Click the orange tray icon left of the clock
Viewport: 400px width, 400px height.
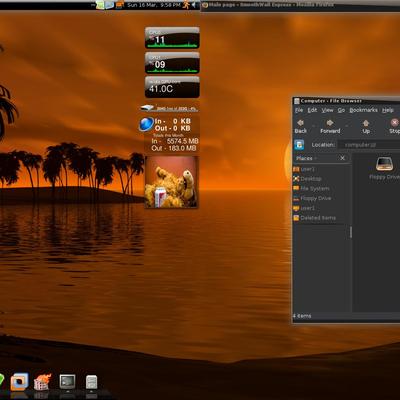(120, 5)
